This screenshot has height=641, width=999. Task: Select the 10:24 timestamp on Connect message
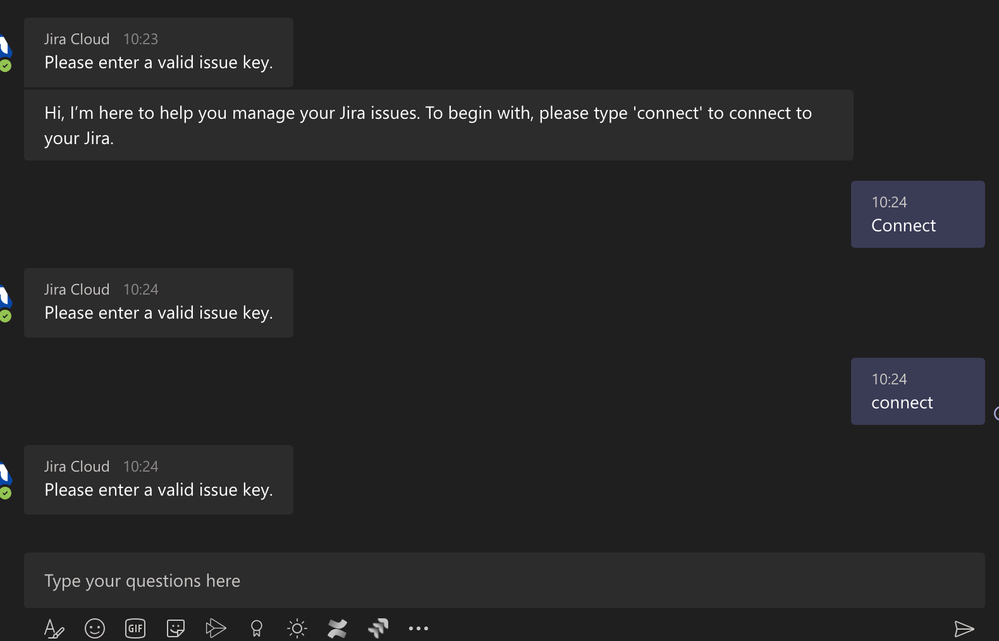tap(890, 202)
